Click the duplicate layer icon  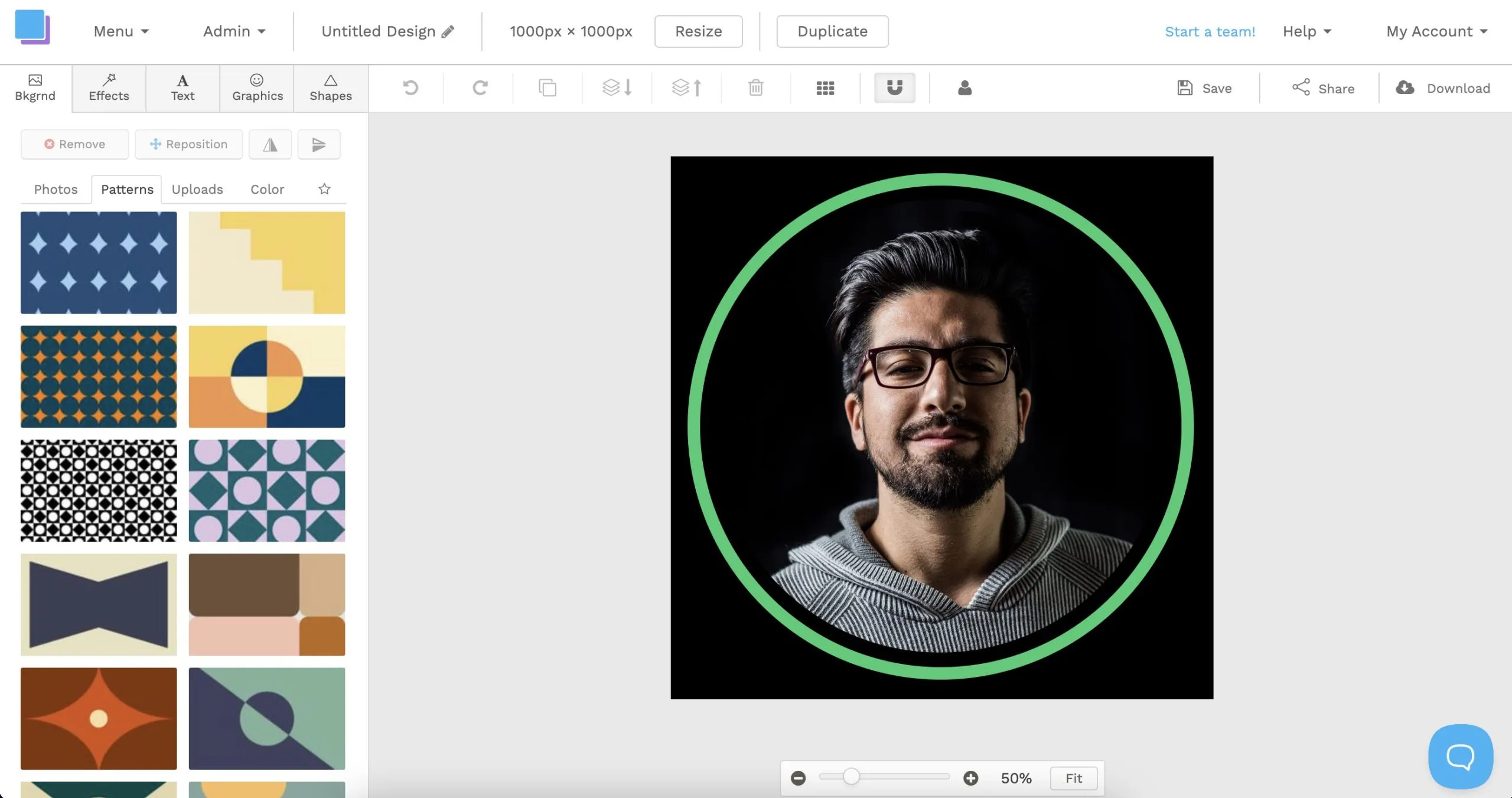pyautogui.click(x=548, y=88)
